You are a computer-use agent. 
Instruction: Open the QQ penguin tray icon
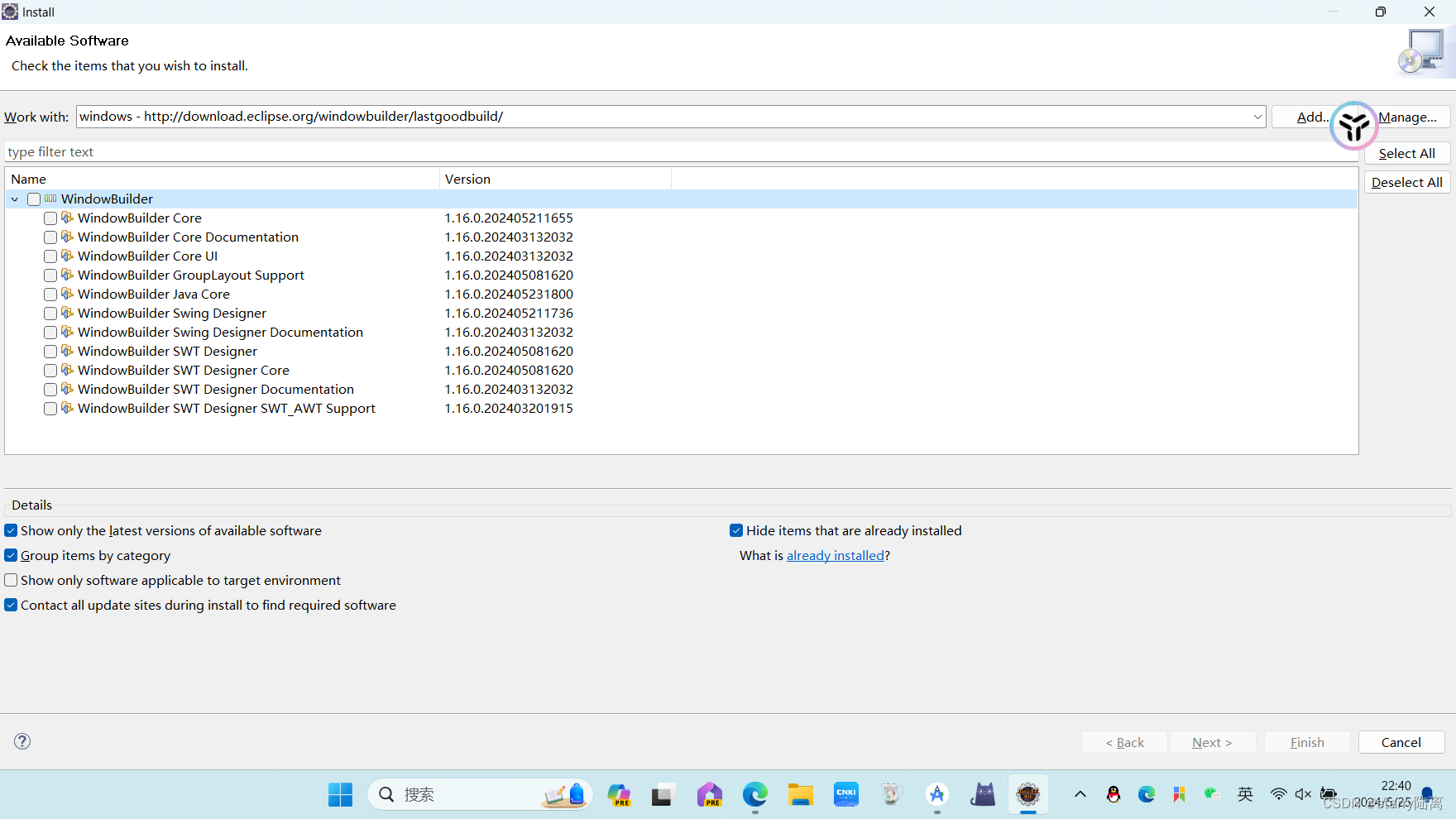click(x=1114, y=794)
